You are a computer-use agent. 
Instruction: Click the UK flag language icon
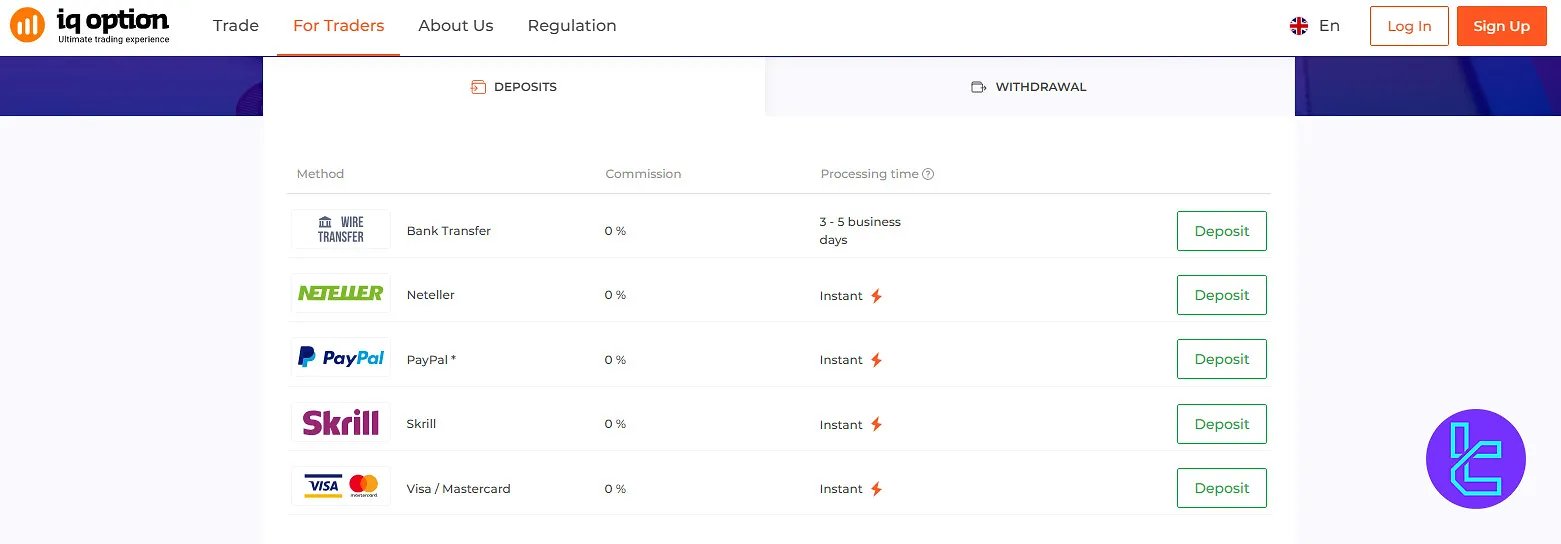pos(1299,26)
